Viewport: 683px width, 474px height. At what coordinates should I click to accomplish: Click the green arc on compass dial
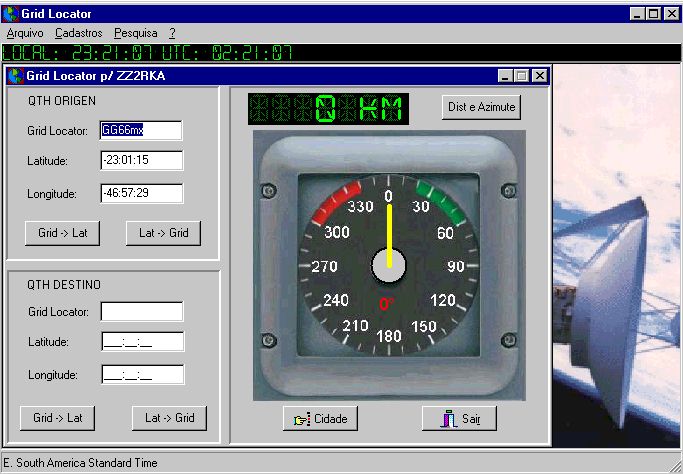tap(441, 202)
